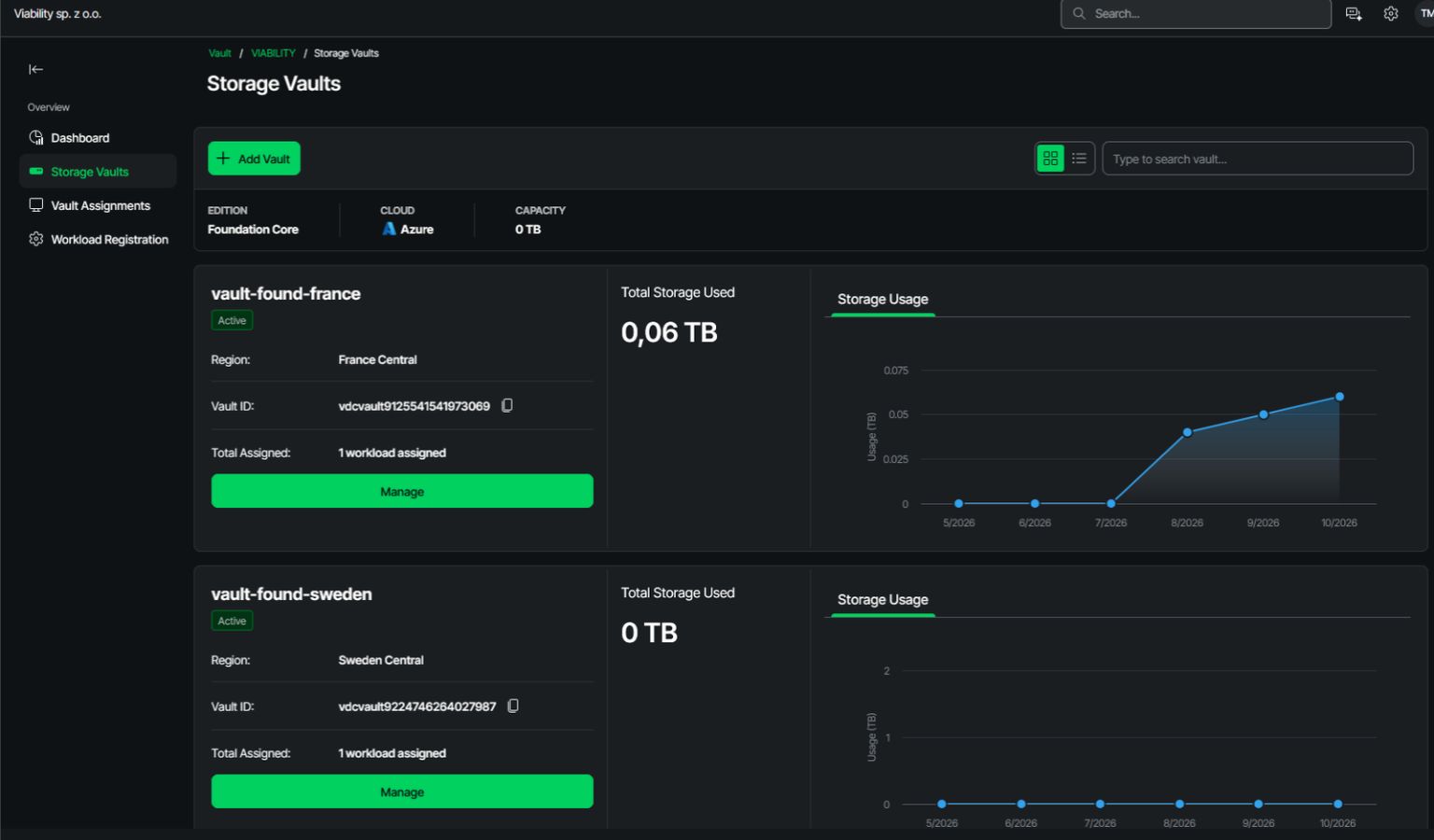Open Workload Registration gear icon
The image size is (1434, 840).
click(36, 239)
